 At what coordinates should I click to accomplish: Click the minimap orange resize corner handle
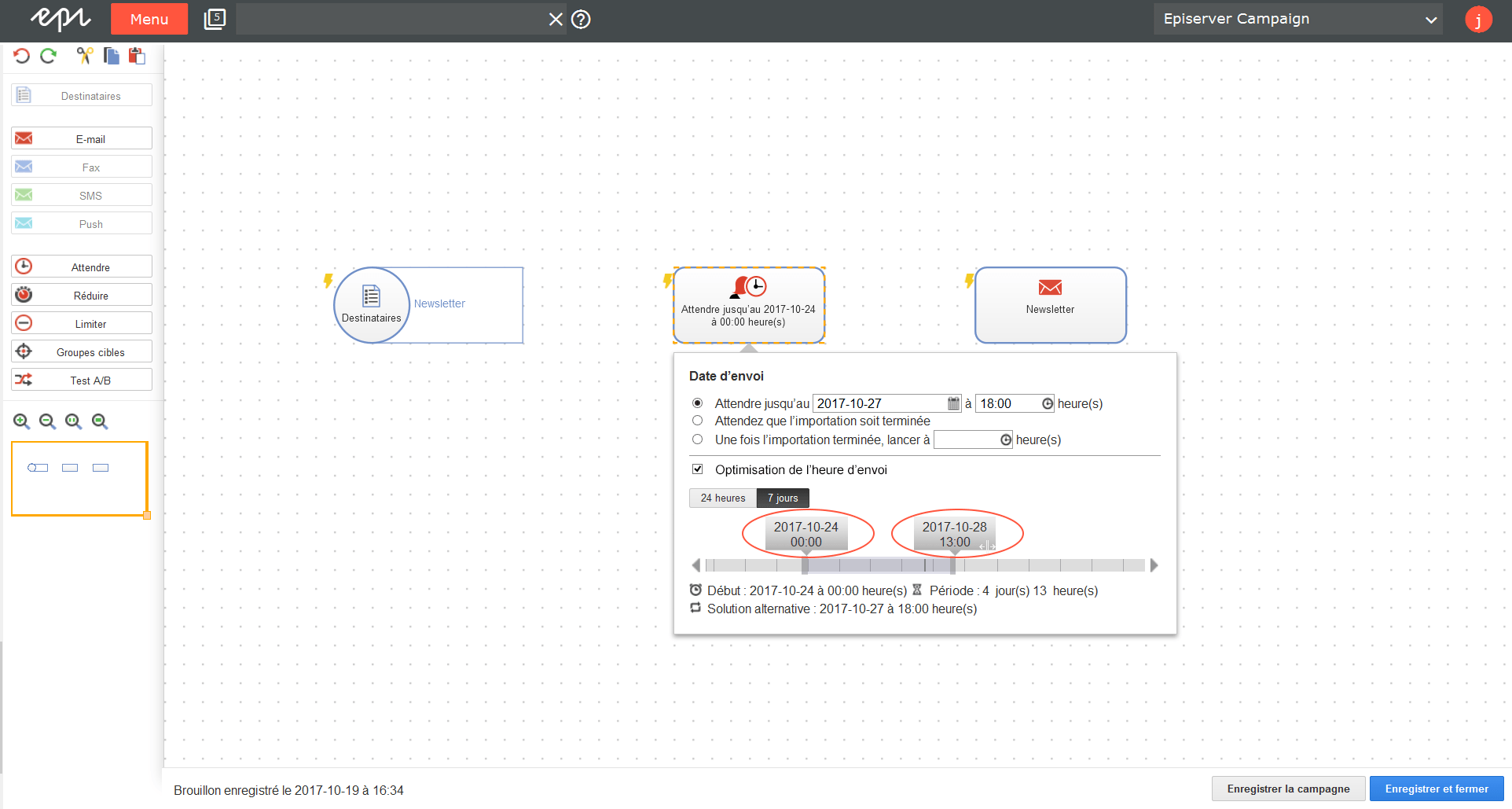point(147,516)
